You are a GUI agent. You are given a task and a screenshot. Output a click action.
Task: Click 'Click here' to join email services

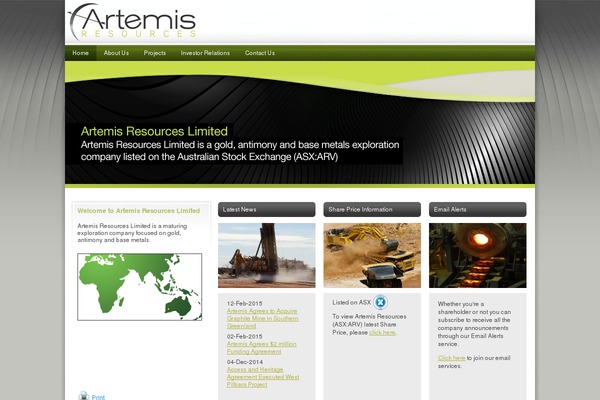(452, 358)
